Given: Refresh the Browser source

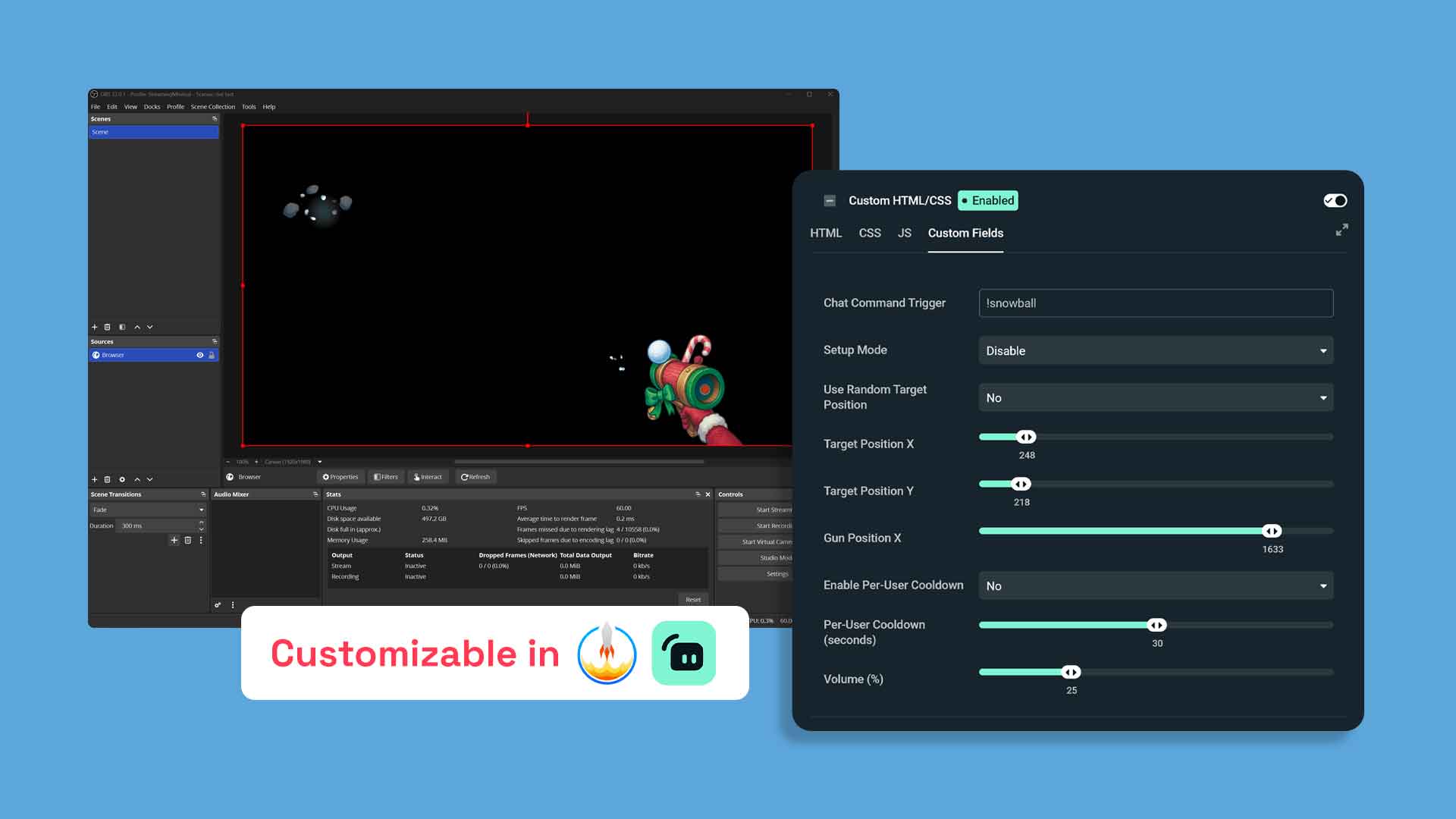Looking at the screenshot, I should tap(475, 477).
